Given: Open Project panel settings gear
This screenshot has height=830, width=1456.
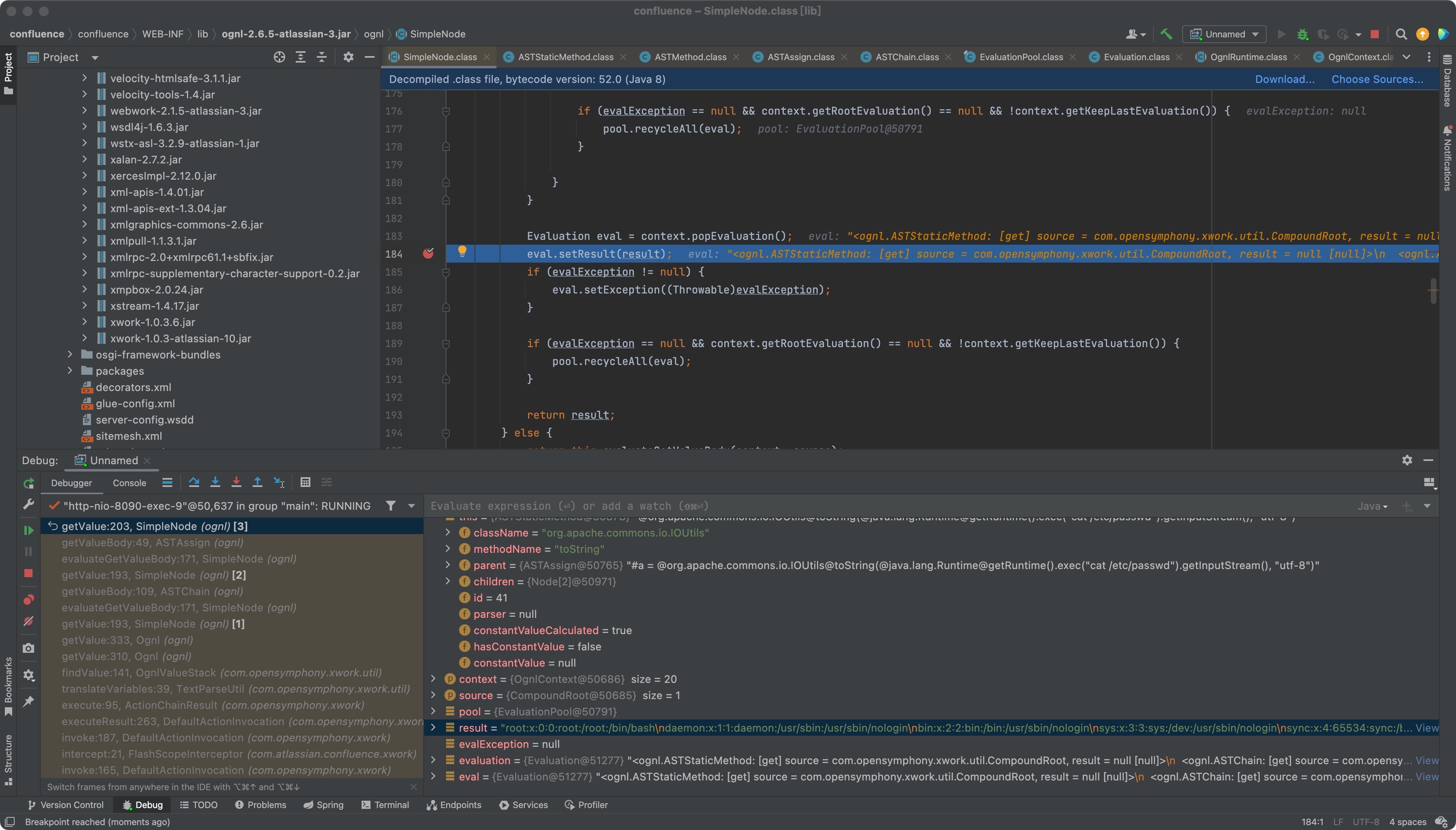Looking at the screenshot, I should click(x=349, y=57).
